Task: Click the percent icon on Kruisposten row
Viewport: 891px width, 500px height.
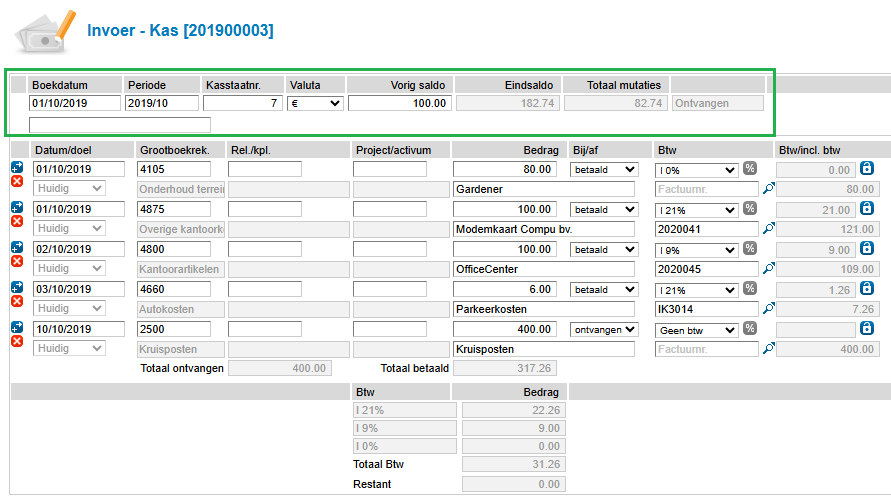Action: (x=750, y=329)
